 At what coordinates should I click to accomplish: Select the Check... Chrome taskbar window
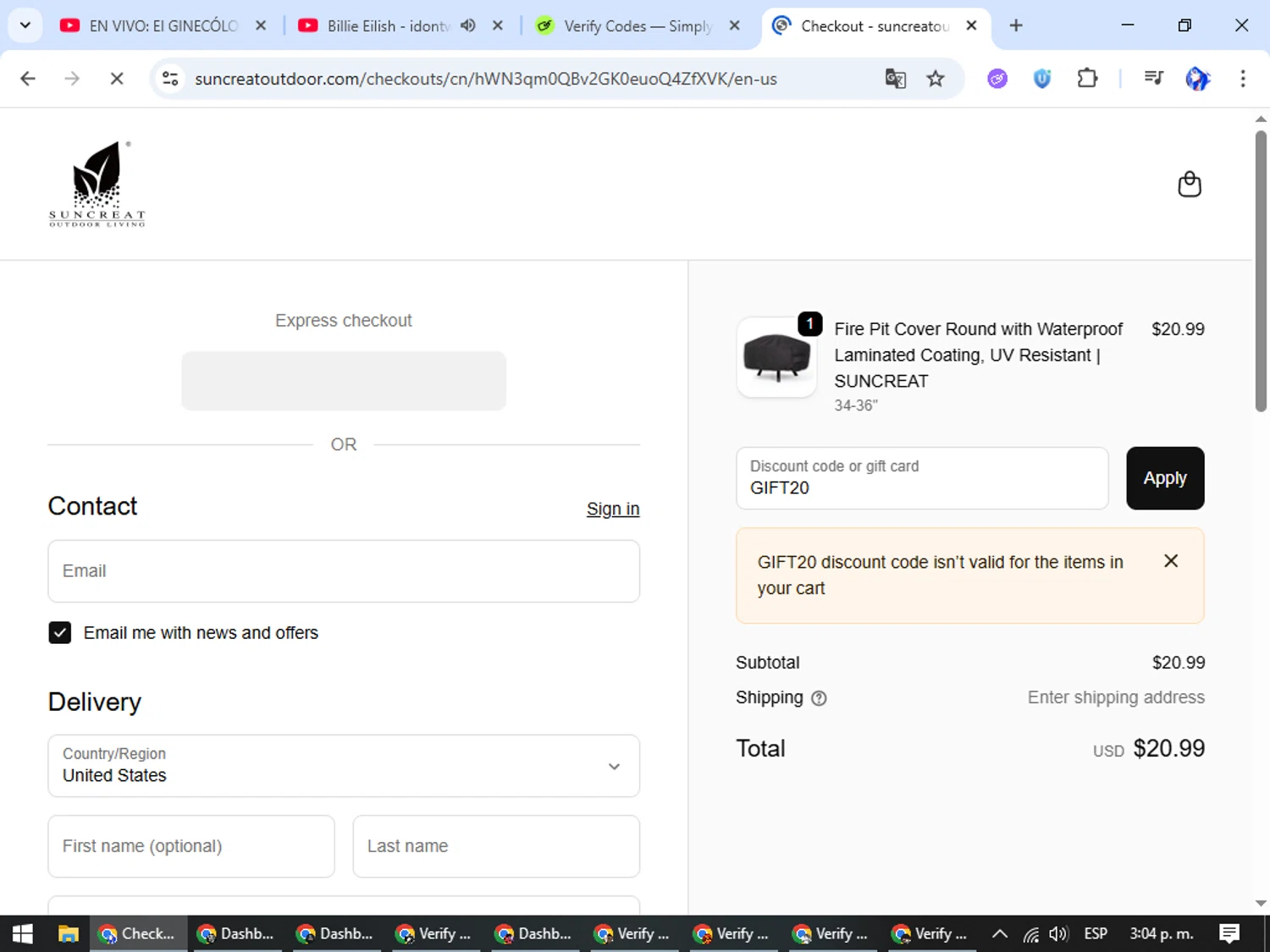coord(138,933)
